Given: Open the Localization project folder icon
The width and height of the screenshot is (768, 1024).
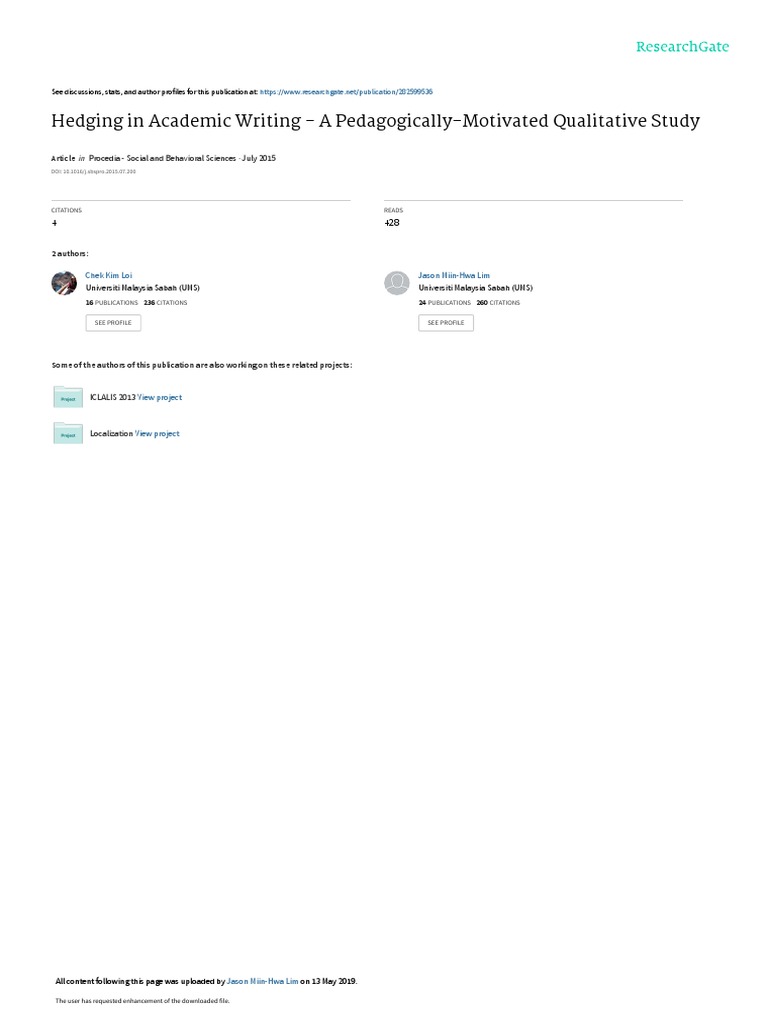Looking at the screenshot, I should (x=68, y=433).
